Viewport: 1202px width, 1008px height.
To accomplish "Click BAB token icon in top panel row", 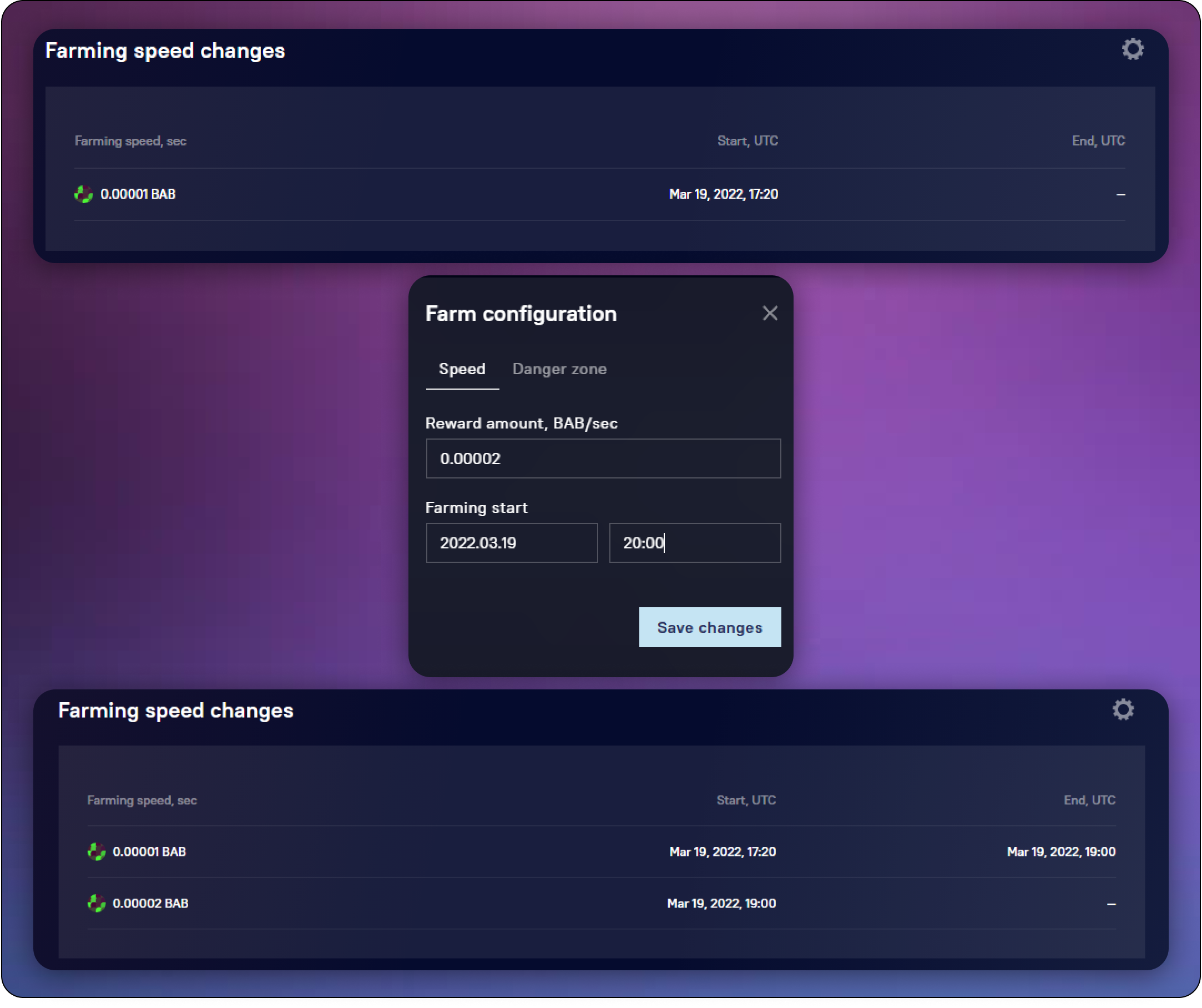I will 84,194.
